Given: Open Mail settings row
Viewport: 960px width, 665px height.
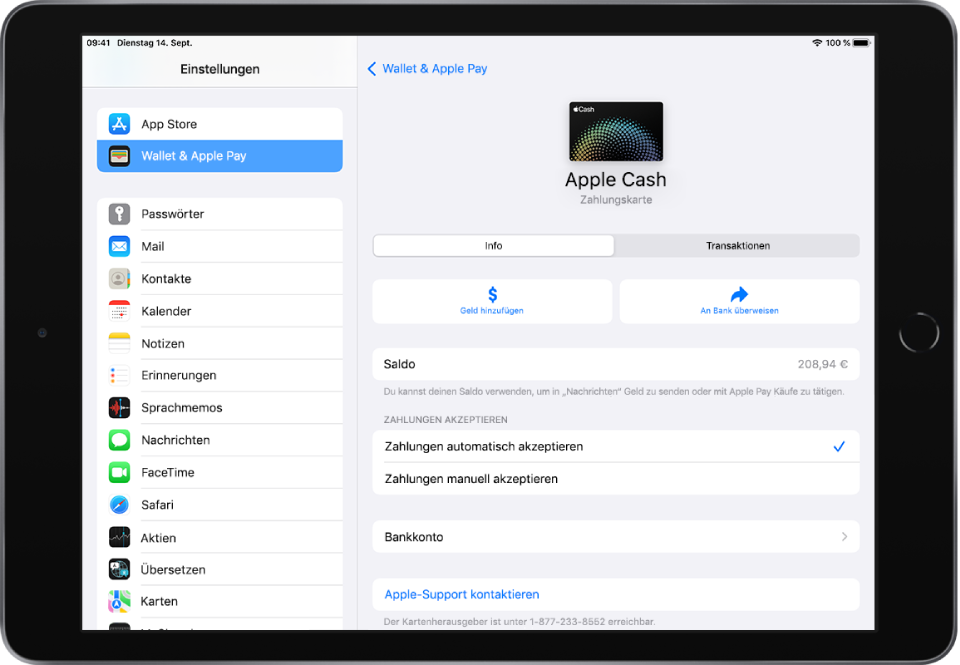Looking at the screenshot, I should click(x=220, y=246).
